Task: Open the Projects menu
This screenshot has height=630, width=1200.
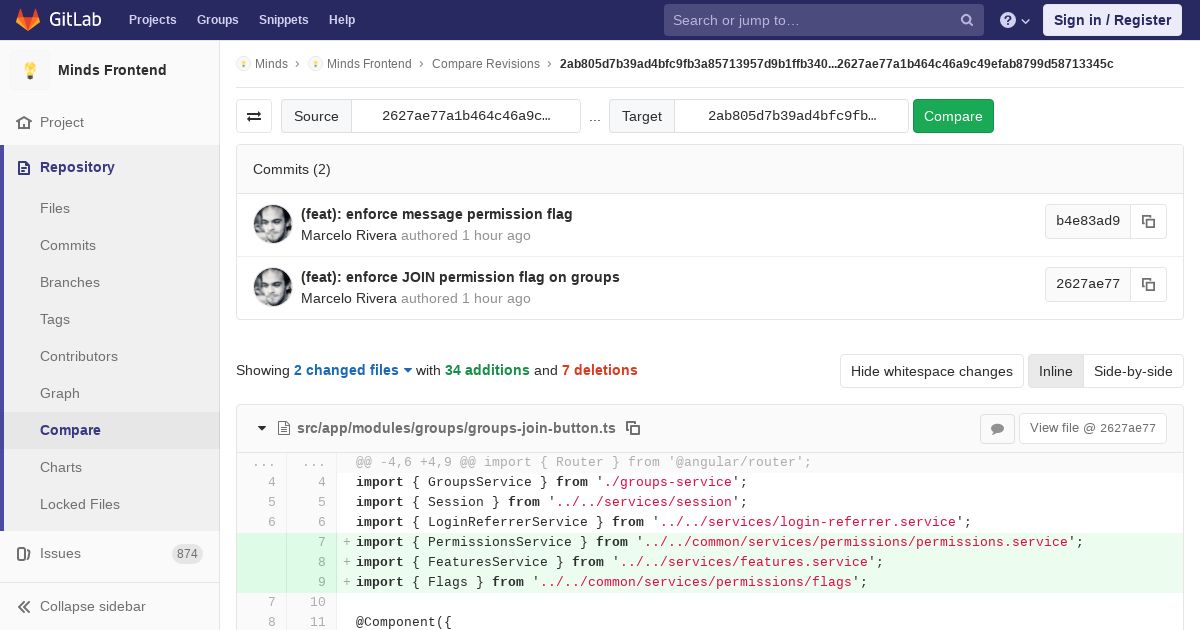Action: coord(152,20)
